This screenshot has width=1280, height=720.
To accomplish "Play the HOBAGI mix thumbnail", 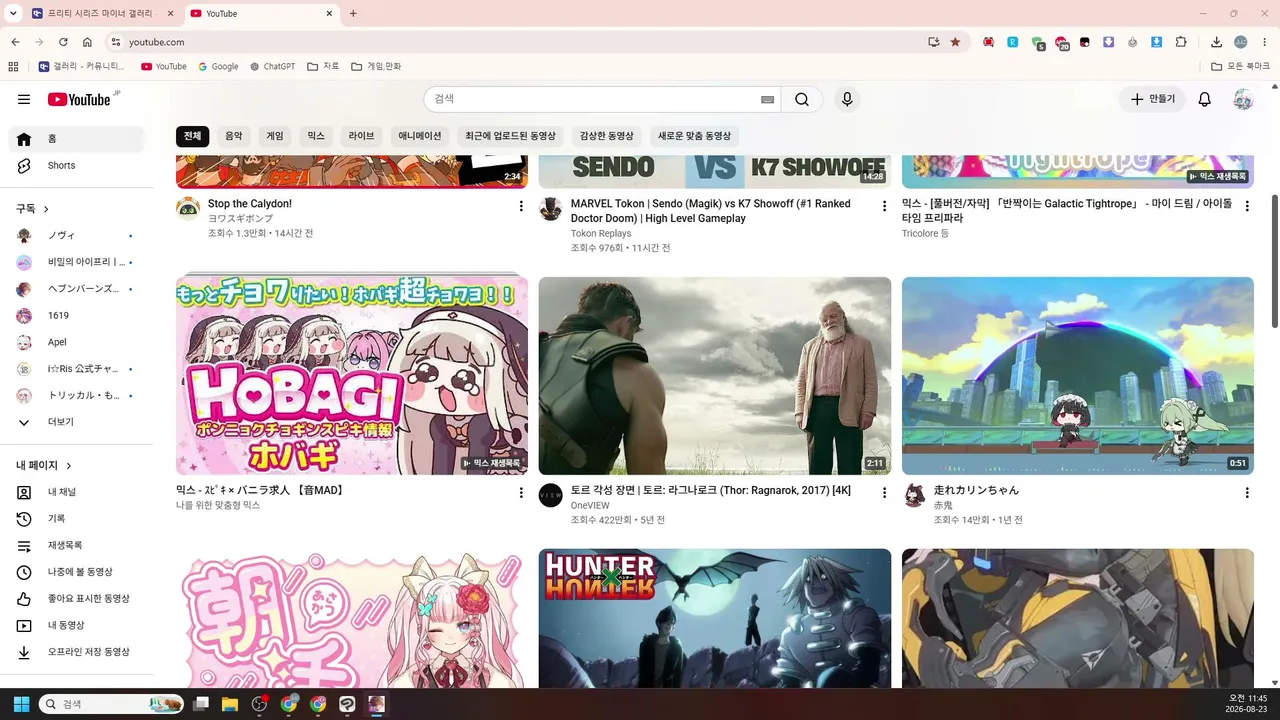I will click(x=352, y=376).
